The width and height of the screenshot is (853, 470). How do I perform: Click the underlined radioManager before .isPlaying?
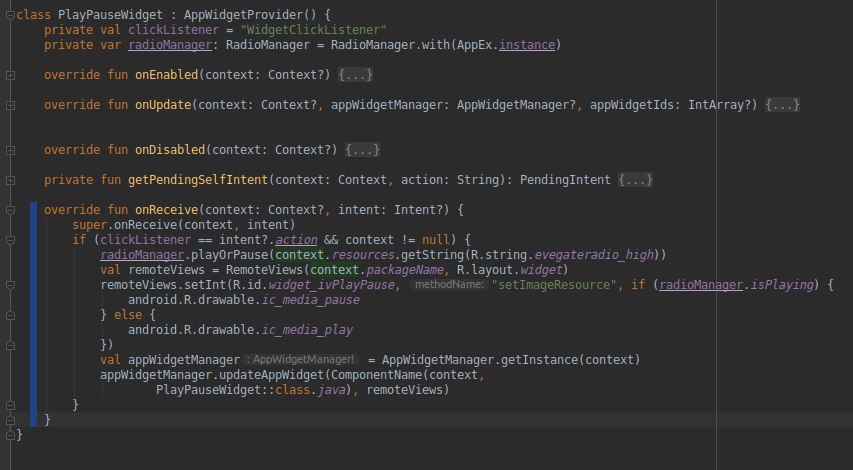[701, 285]
